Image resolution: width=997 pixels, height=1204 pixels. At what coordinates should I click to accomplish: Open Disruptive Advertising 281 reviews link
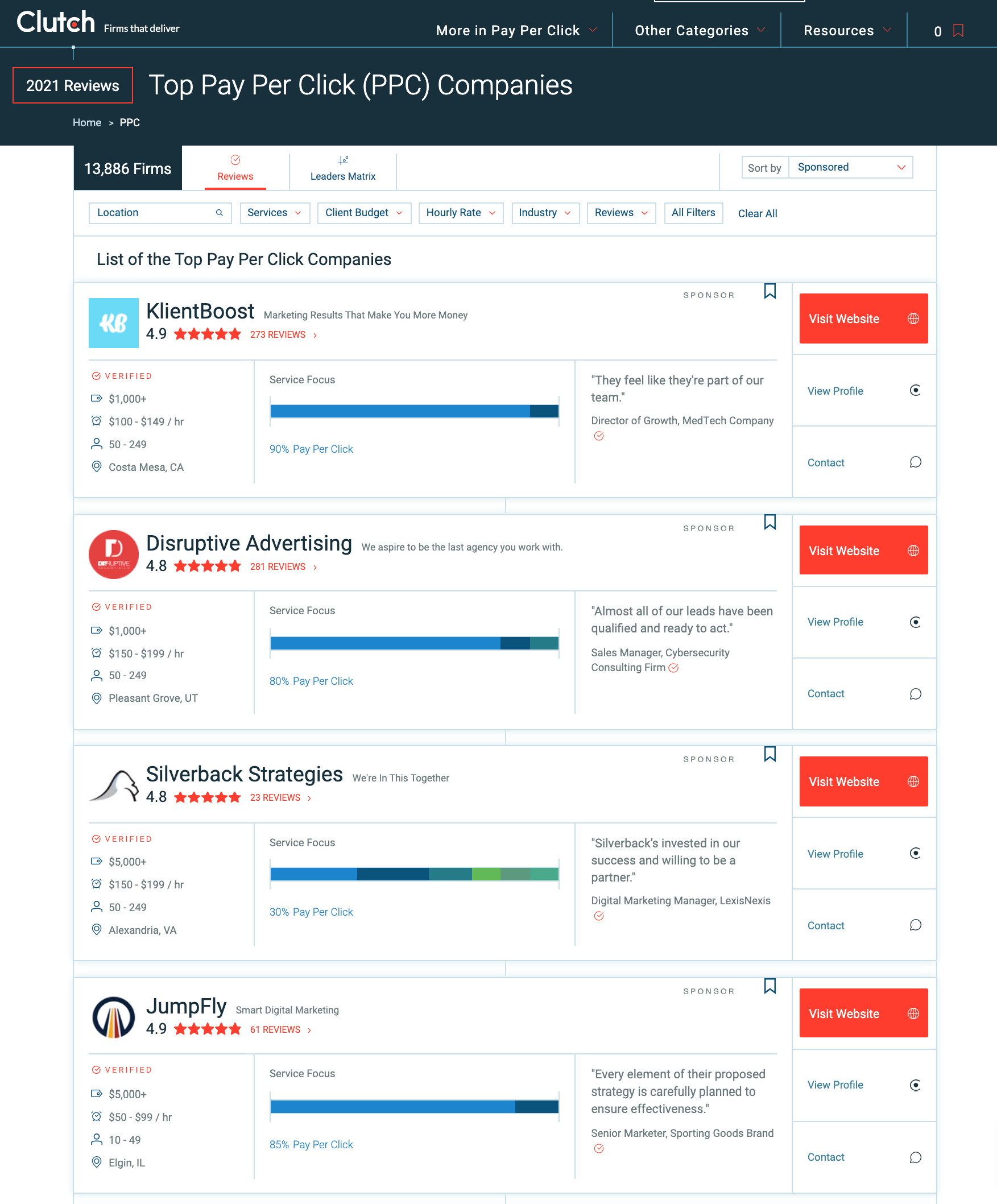[x=283, y=566]
